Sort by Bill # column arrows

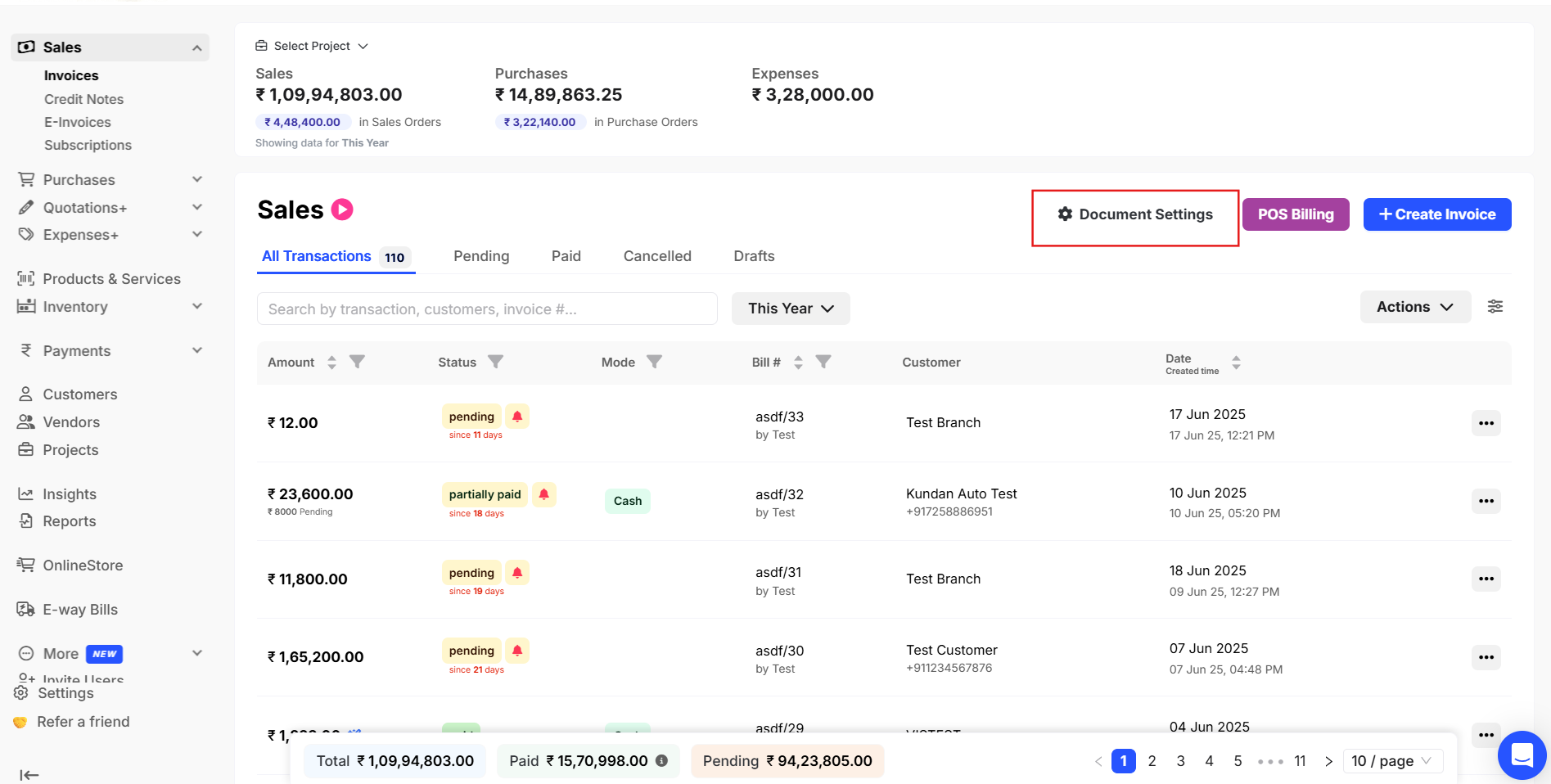point(798,363)
